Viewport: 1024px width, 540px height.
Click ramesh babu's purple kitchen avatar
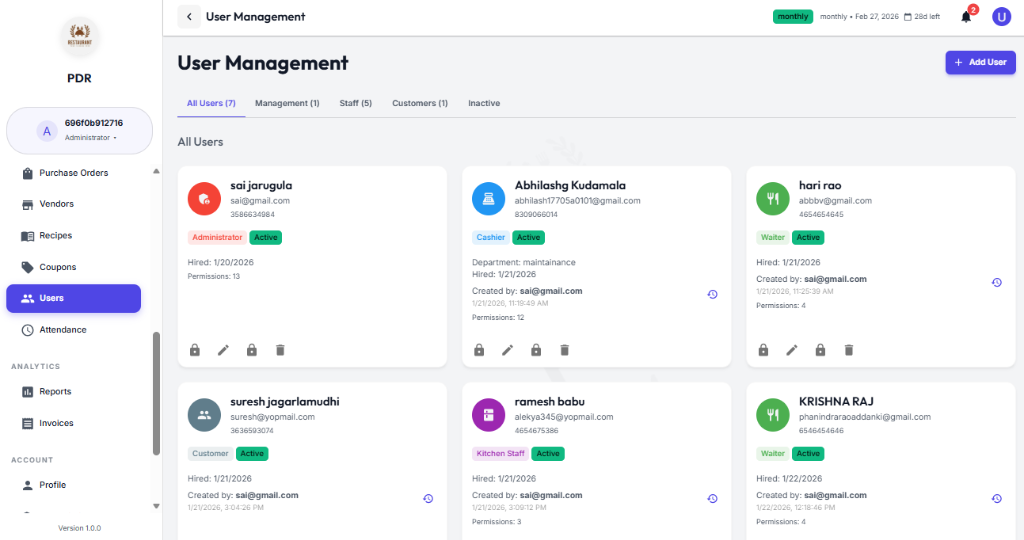tap(488, 415)
